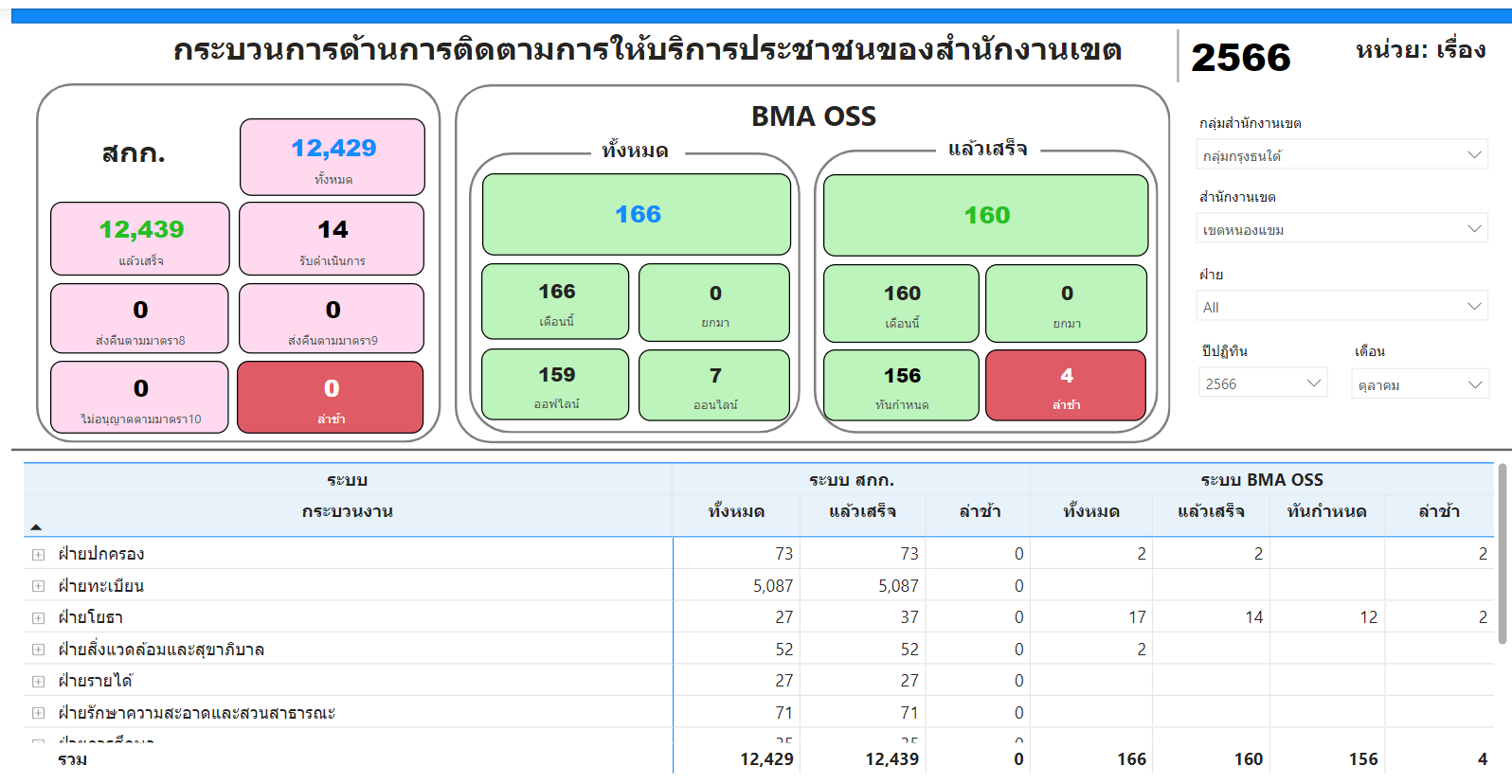The width and height of the screenshot is (1512, 784).
Task: Click the plus icon next to ฝ่ายรายได้
Action: point(38,682)
